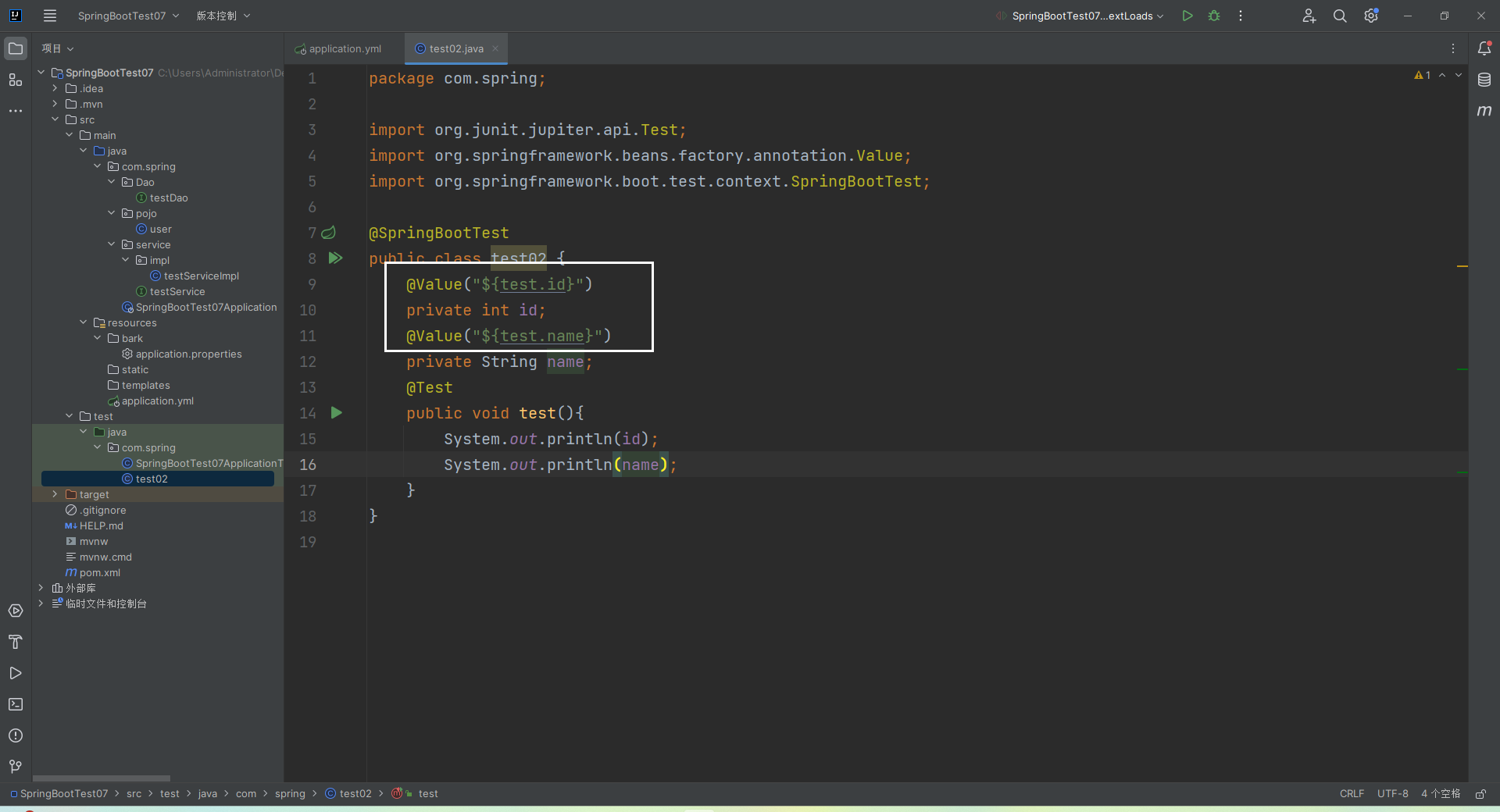Change CRLF line separator

point(1352,794)
